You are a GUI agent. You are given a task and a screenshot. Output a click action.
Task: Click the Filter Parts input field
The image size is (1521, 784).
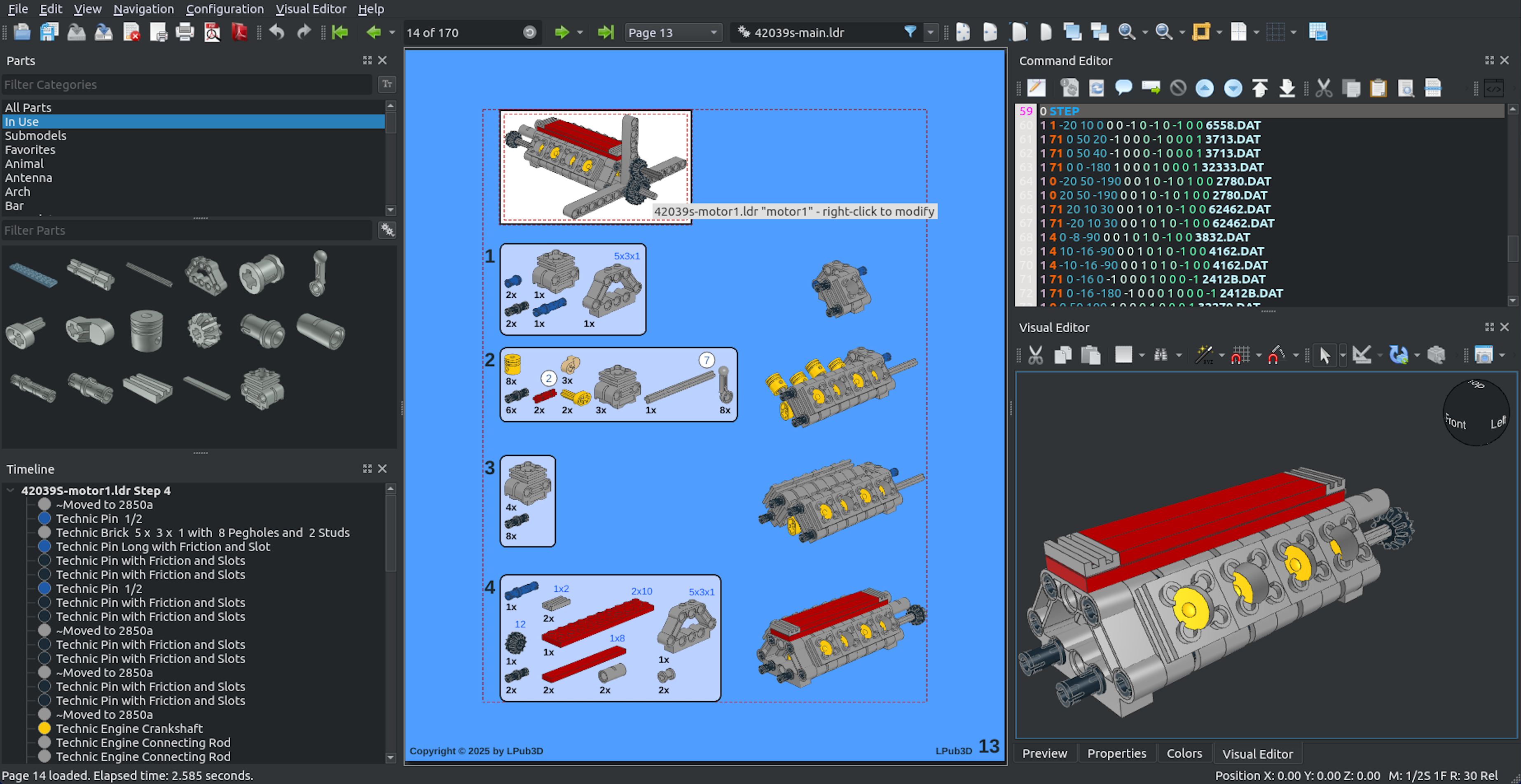pyautogui.click(x=188, y=230)
